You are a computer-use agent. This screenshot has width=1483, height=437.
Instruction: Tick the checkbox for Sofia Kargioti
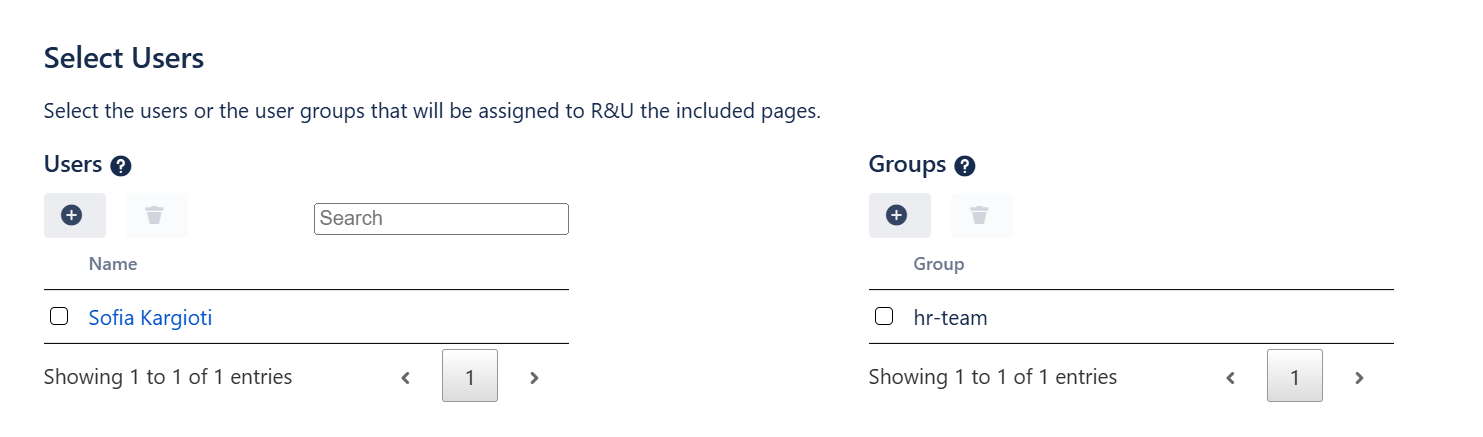[59, 317]
